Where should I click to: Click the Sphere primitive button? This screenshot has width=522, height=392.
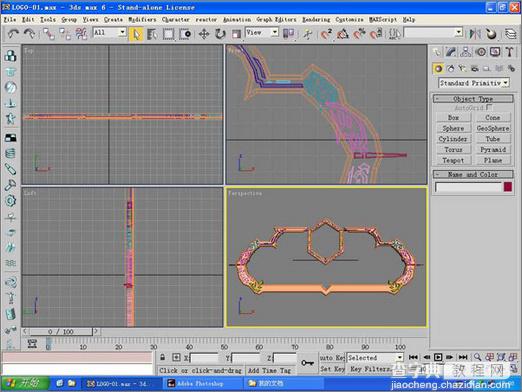click(453, 128)
